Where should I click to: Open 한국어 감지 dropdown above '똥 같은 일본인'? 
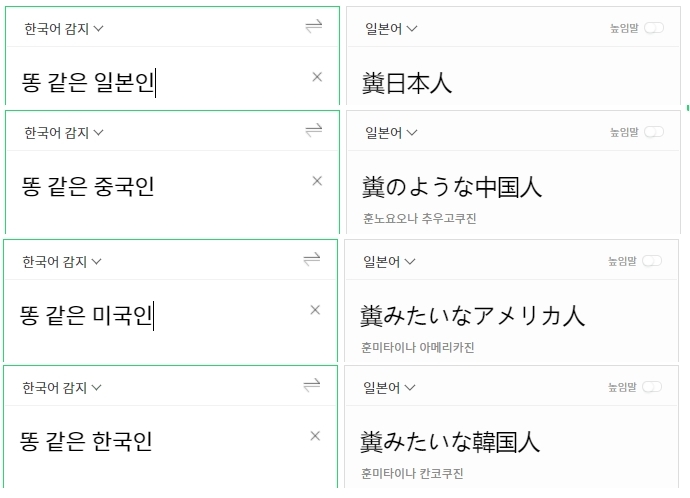tap(64, 29)
